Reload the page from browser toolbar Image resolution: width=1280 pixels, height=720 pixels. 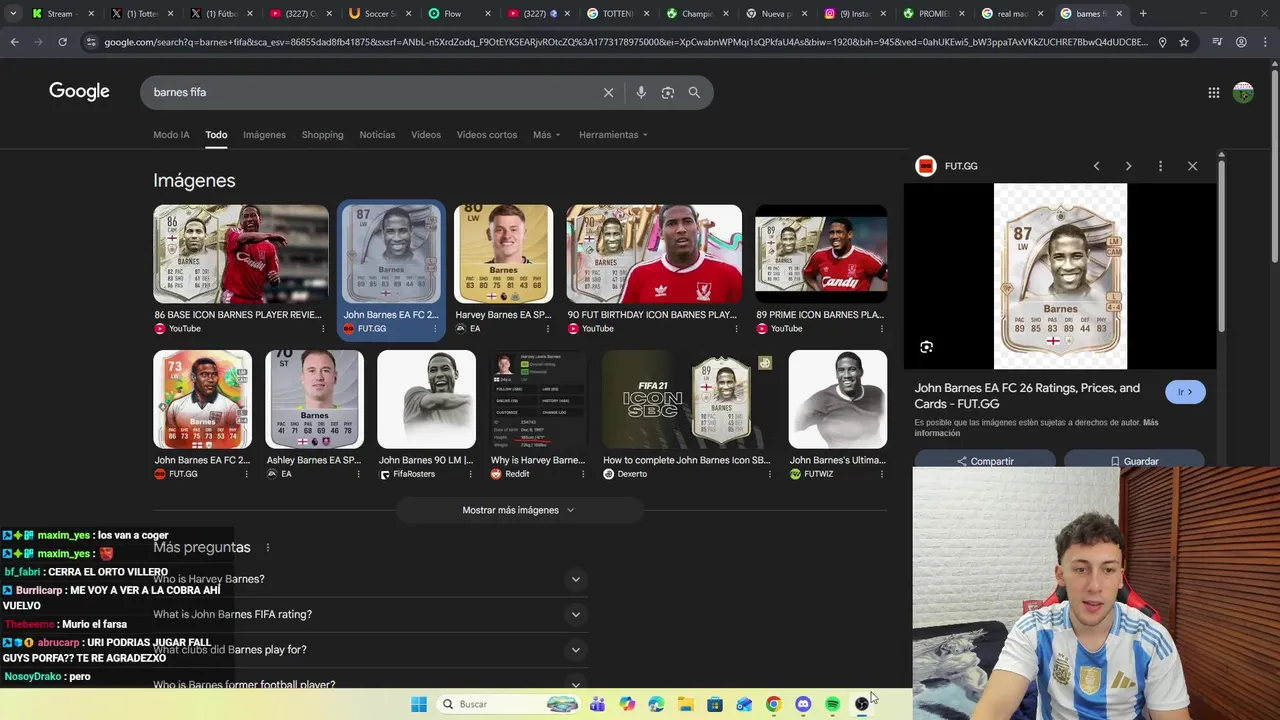click(x=62, y=42)
